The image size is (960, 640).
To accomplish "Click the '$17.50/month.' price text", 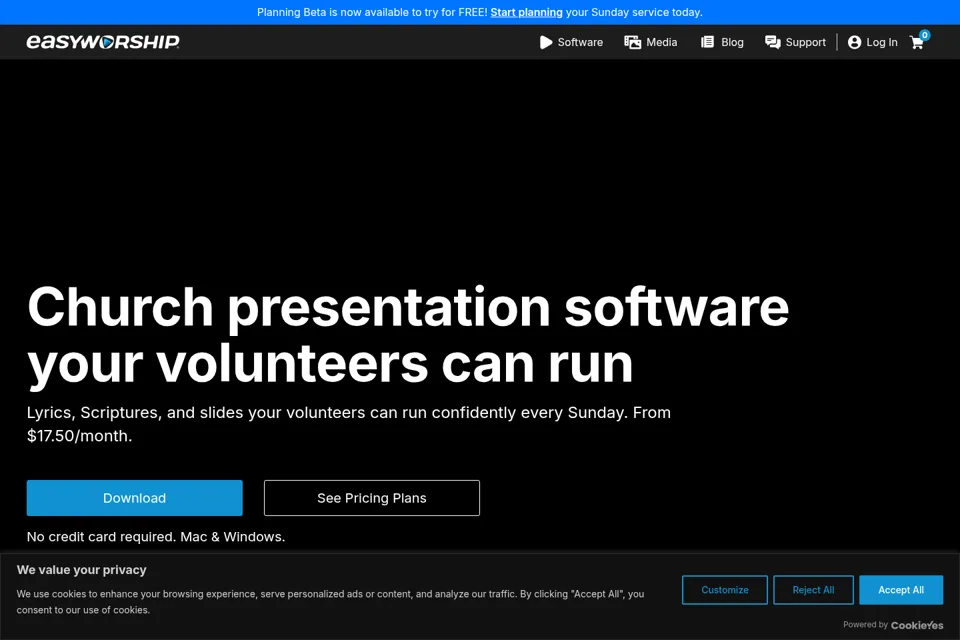I will point(80,436).
